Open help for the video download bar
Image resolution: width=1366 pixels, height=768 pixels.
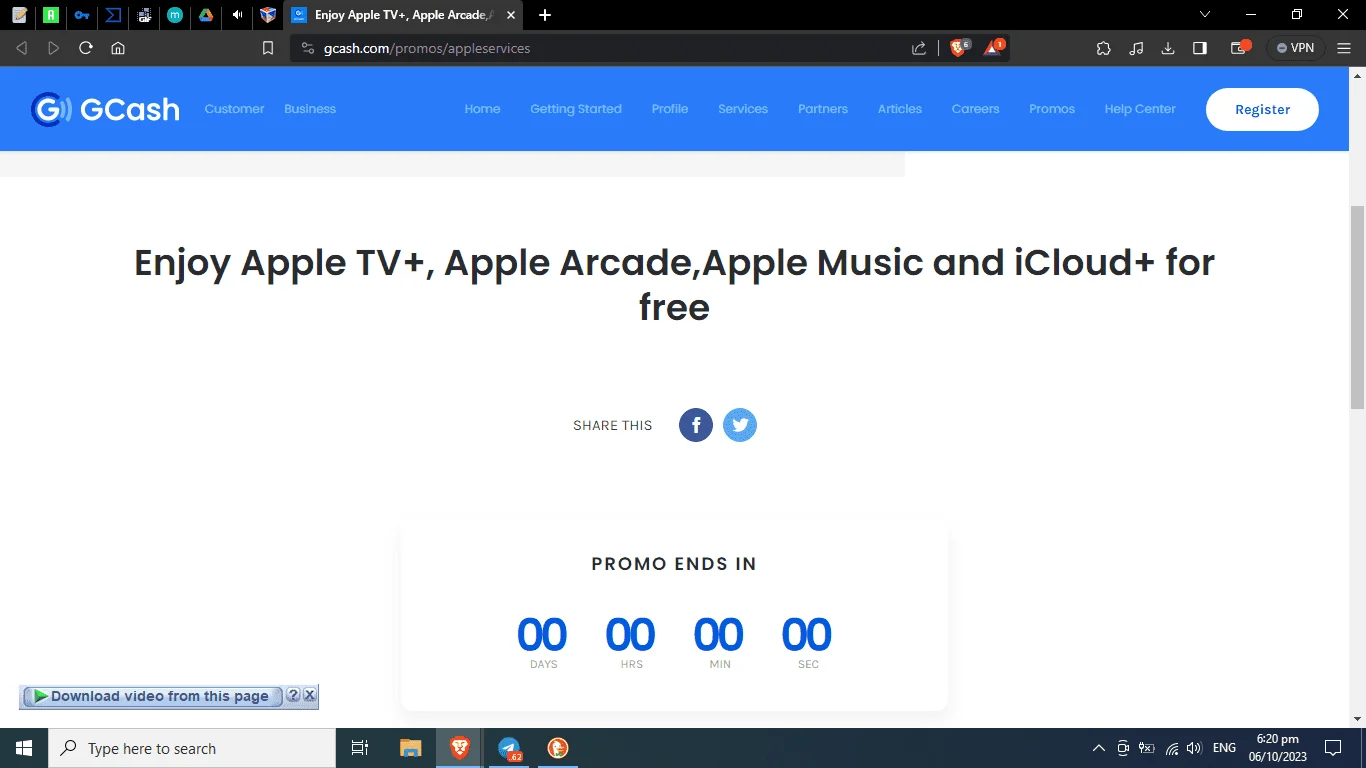tap(293, 695)
